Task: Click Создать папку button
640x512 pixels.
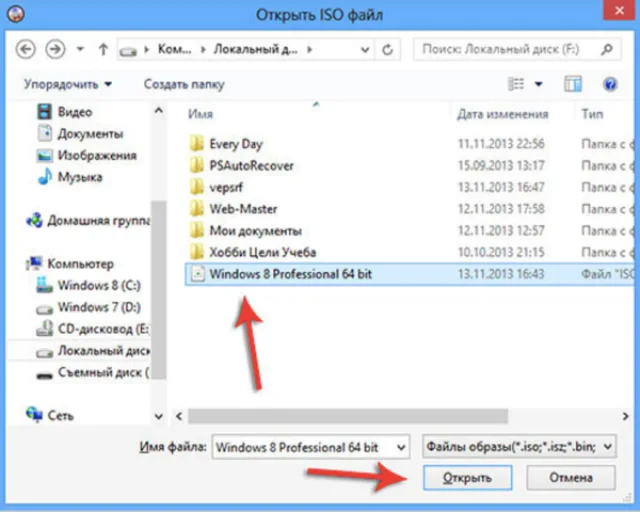Action: point(184,84)
